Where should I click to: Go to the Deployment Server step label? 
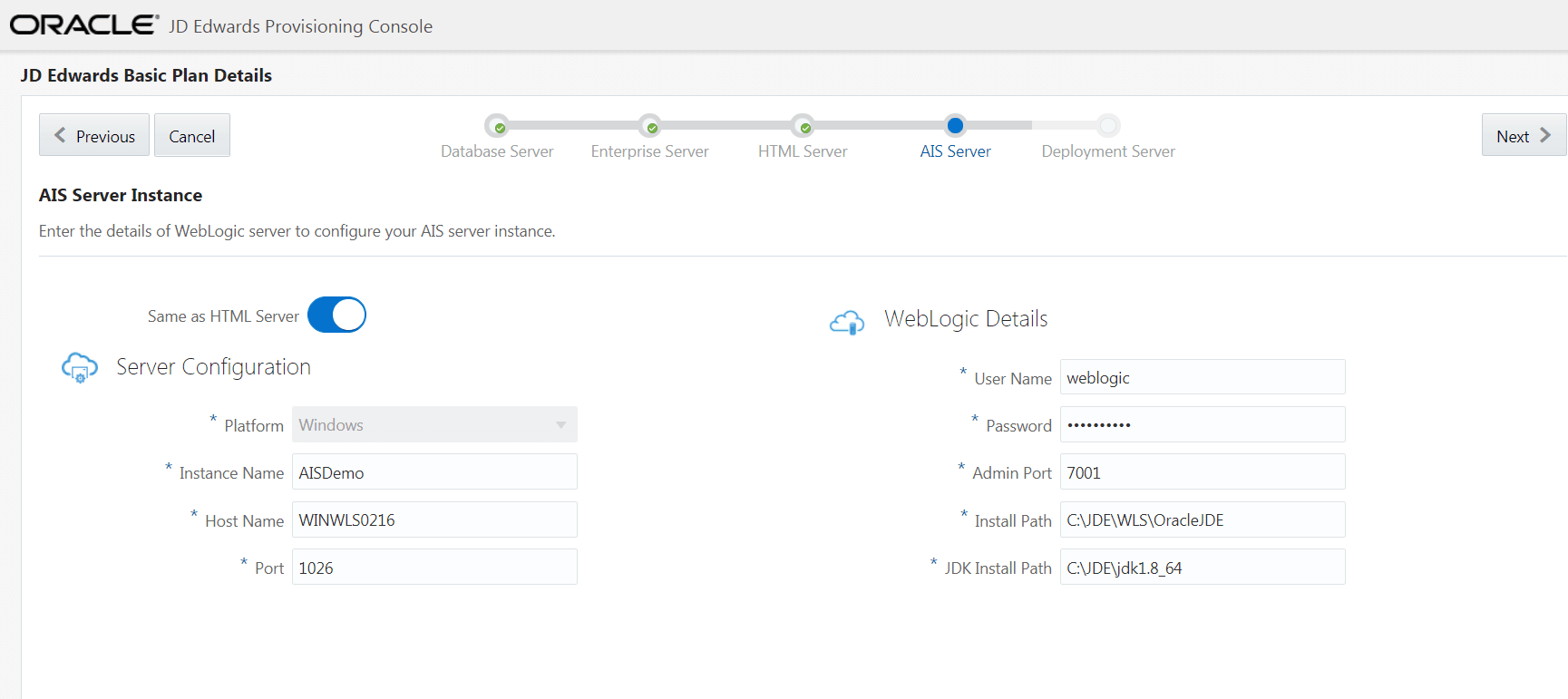pos(1108,151)
